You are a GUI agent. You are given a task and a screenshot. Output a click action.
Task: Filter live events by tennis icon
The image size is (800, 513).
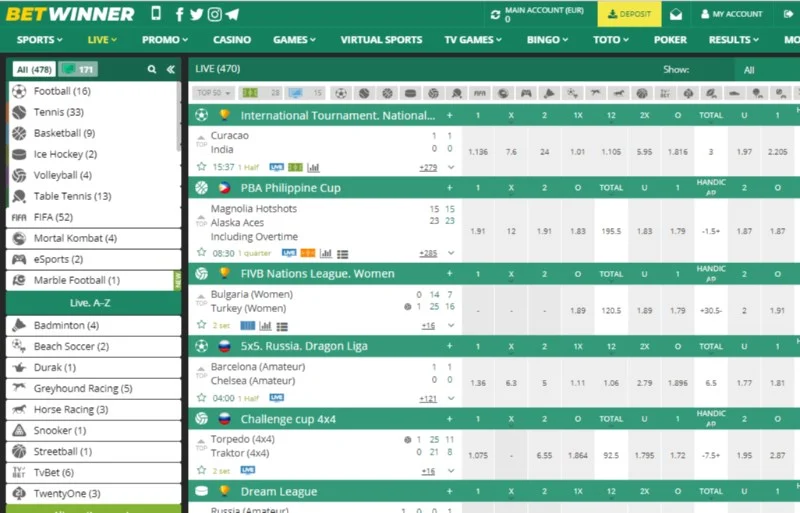(x=364, y=93)
